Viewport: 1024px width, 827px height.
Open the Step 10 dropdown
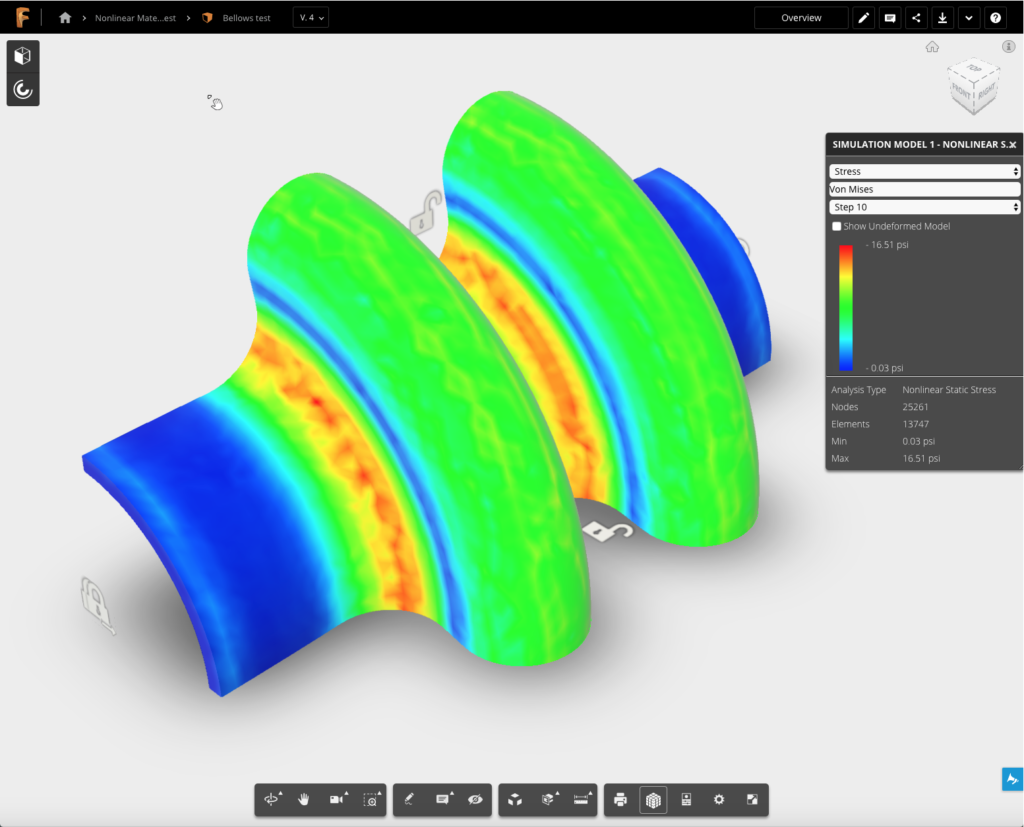924,207
